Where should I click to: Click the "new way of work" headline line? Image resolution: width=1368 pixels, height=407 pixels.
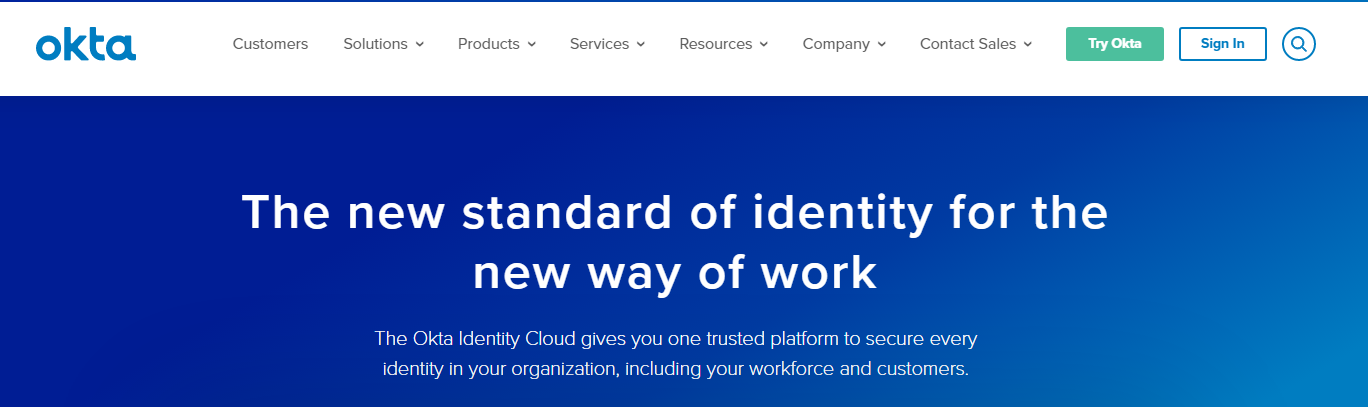(675, 272)
